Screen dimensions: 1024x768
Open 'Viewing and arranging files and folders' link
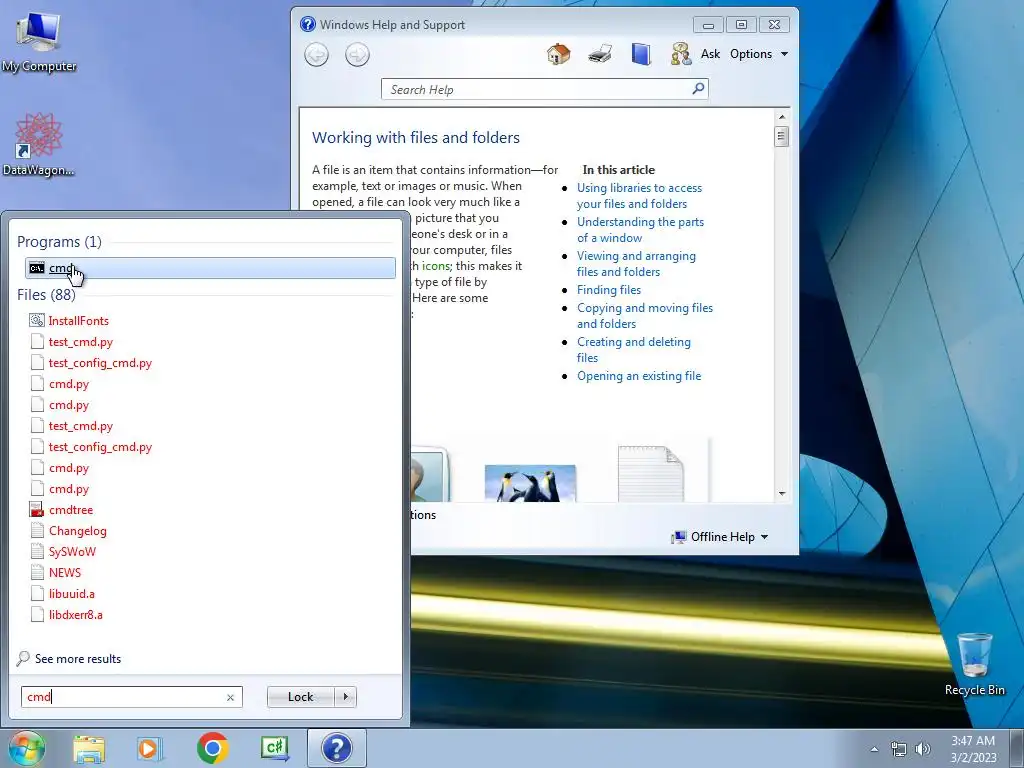click(636, 264)
